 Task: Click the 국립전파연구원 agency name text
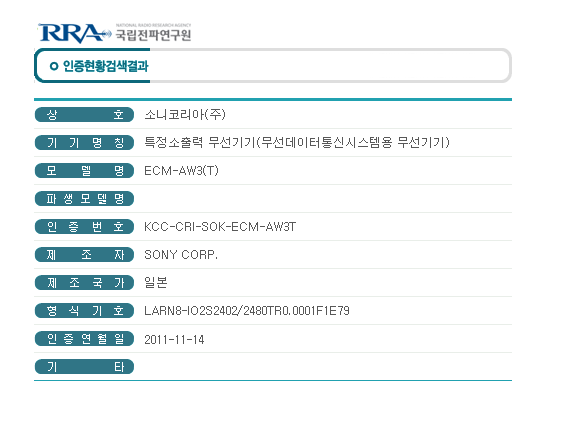[x=153, y=35]
